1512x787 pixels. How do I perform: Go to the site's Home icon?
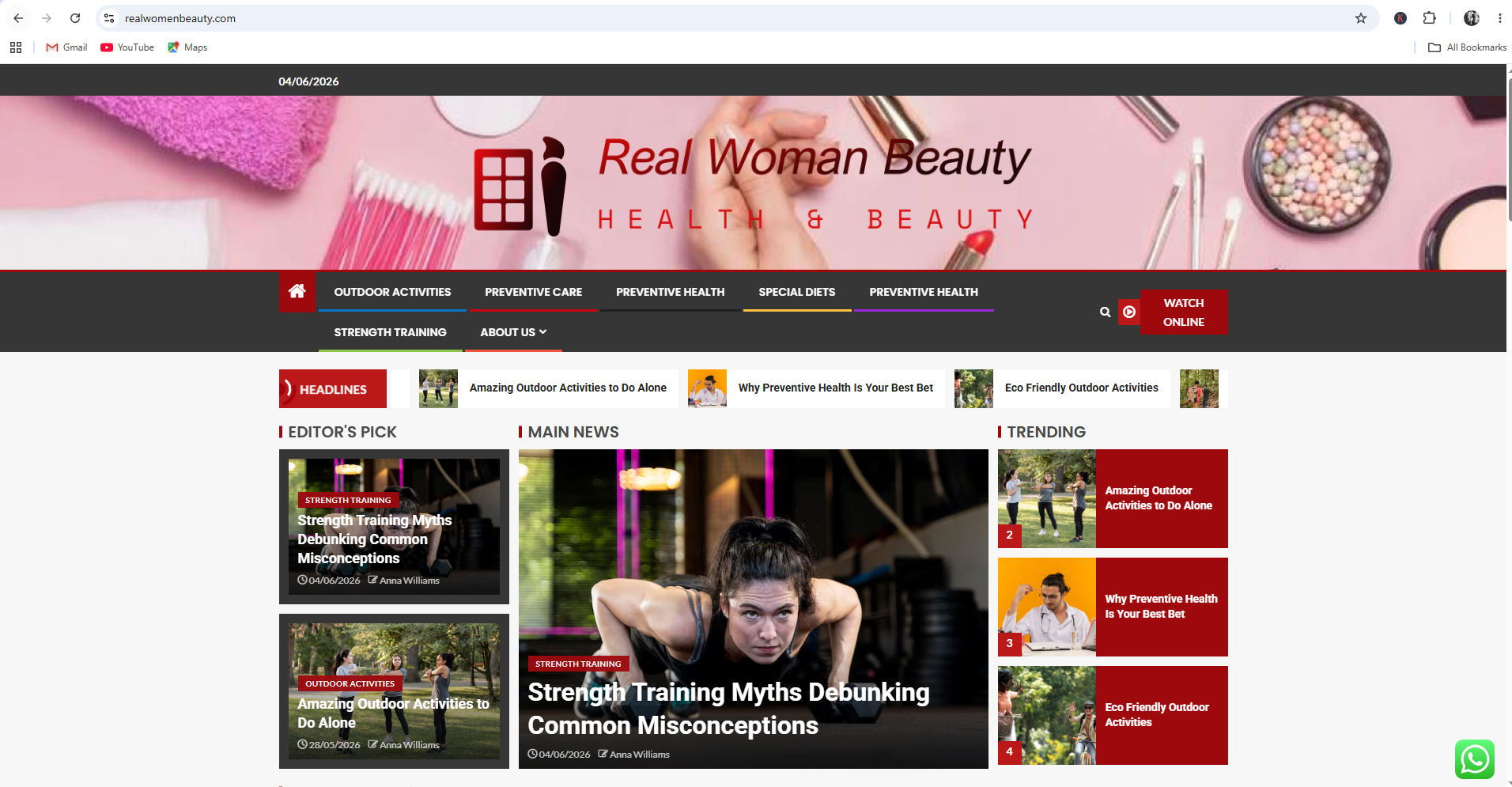pos(297,292)
